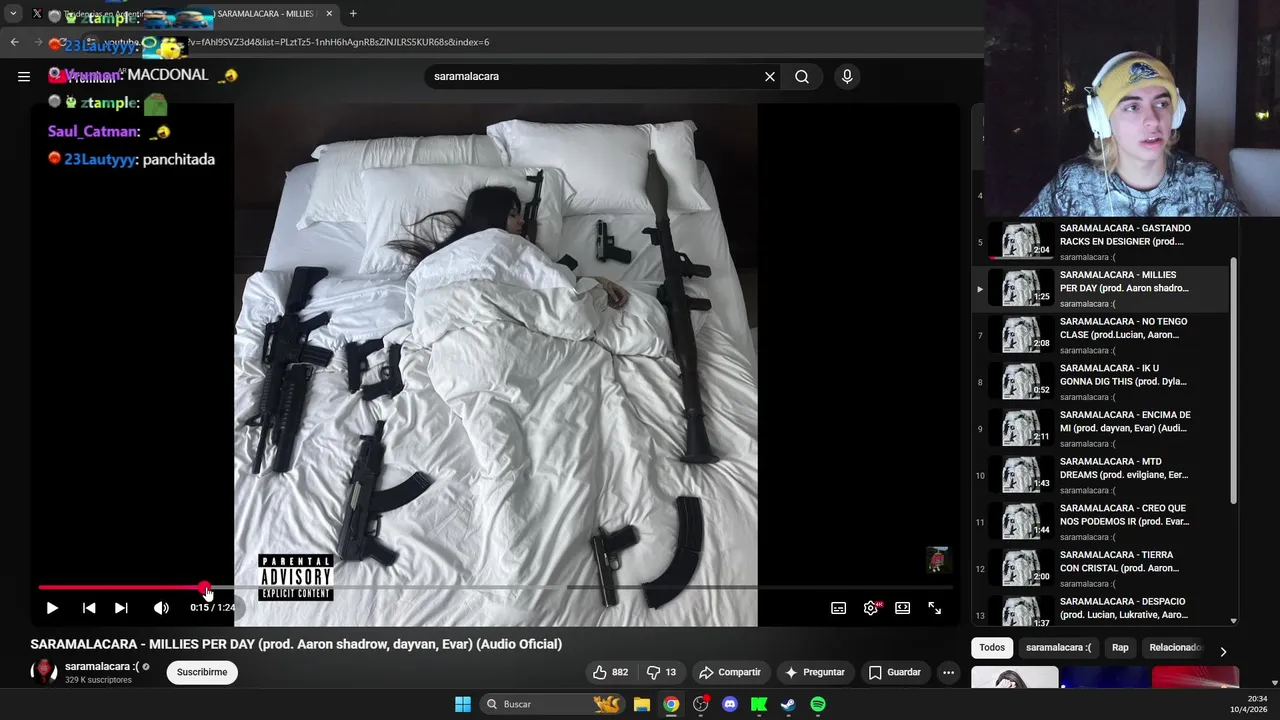Select the Todos filter chip
The width and height of the screenshot is (1280, 720).
tap(992, 647)
